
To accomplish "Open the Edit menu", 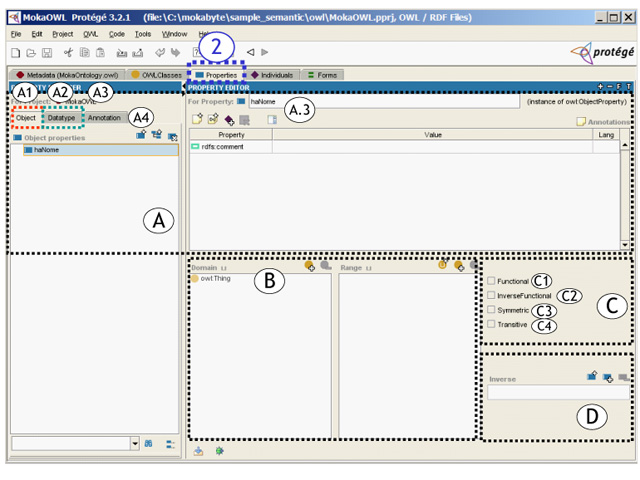I will click(37, 34).
